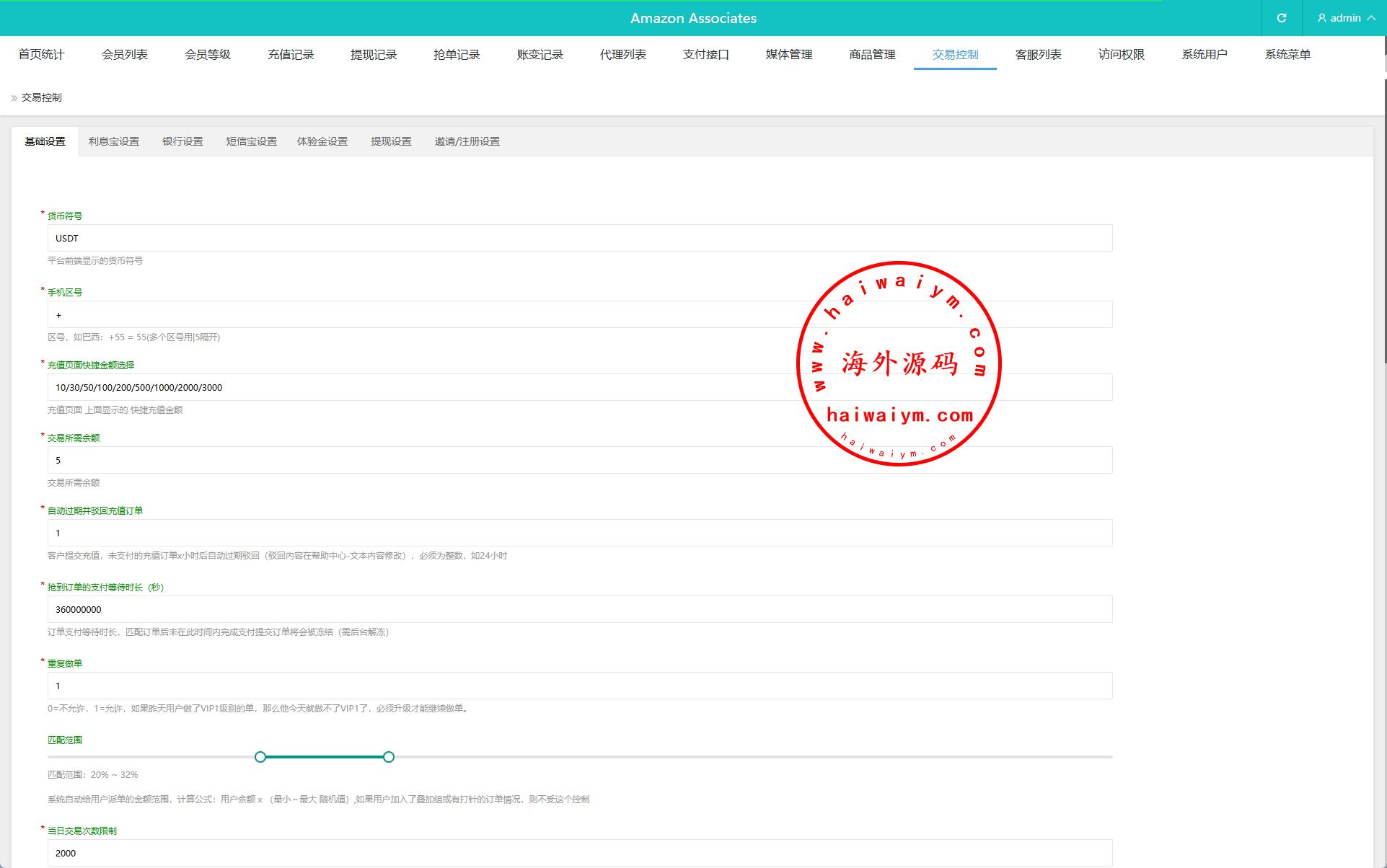Viewport: 1387px width, 868px height.
Task: Select the 邀请/注册设置 tab
Action: click(467, 141)
